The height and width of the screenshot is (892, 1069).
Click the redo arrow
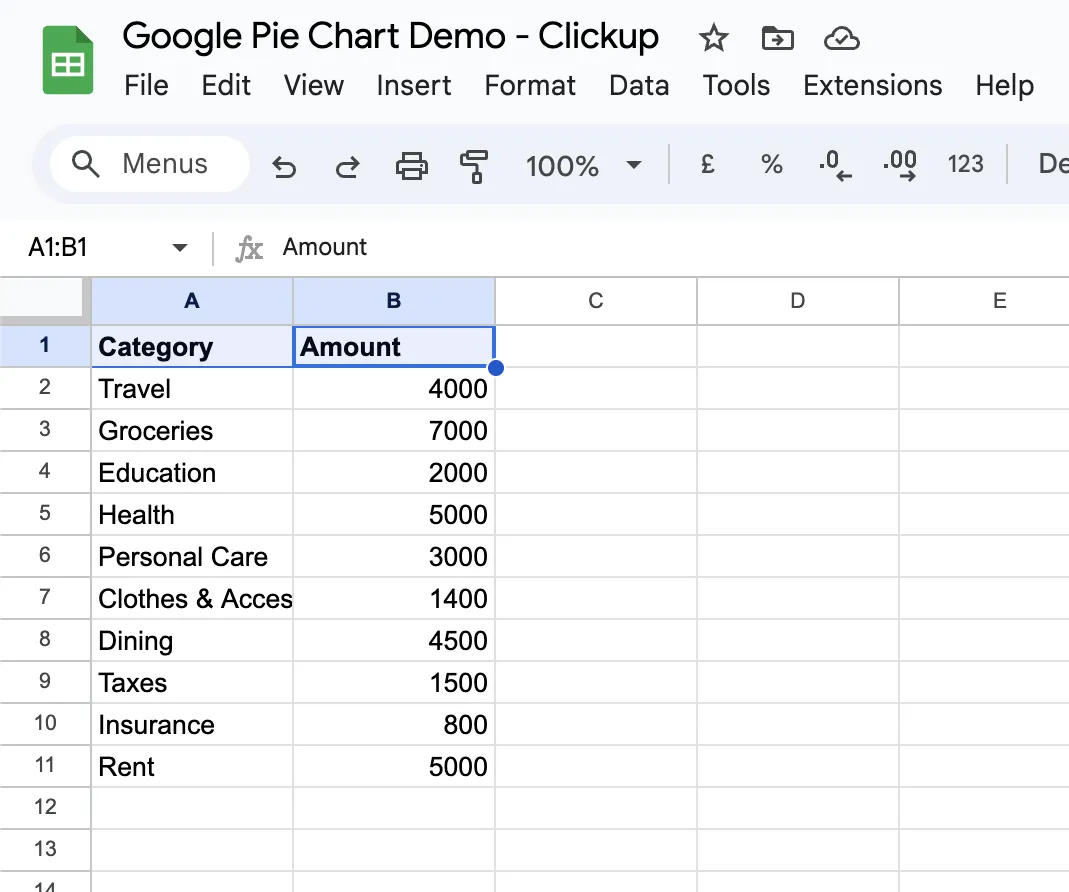[348, 166]
